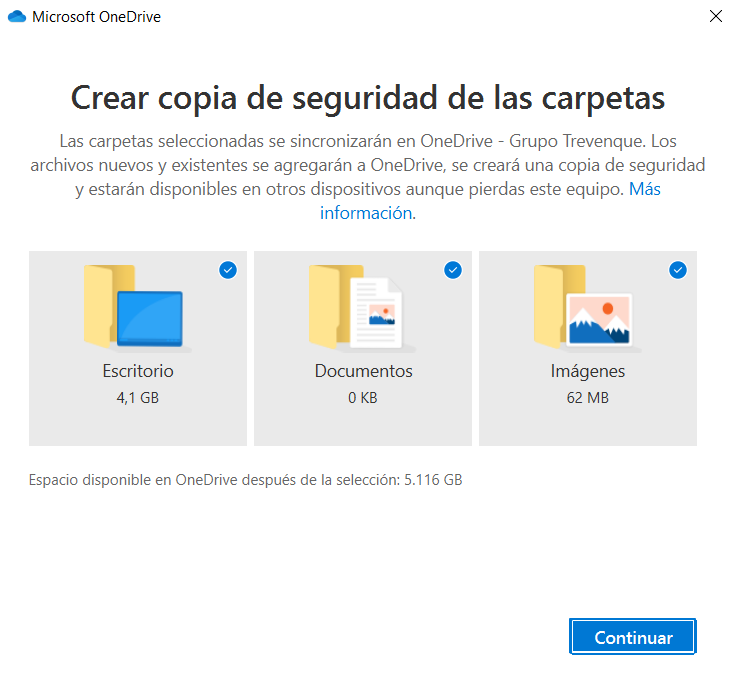Click the 'Documentos' folder label
This screenshot has width=740, height=680.
pos(363,371)
